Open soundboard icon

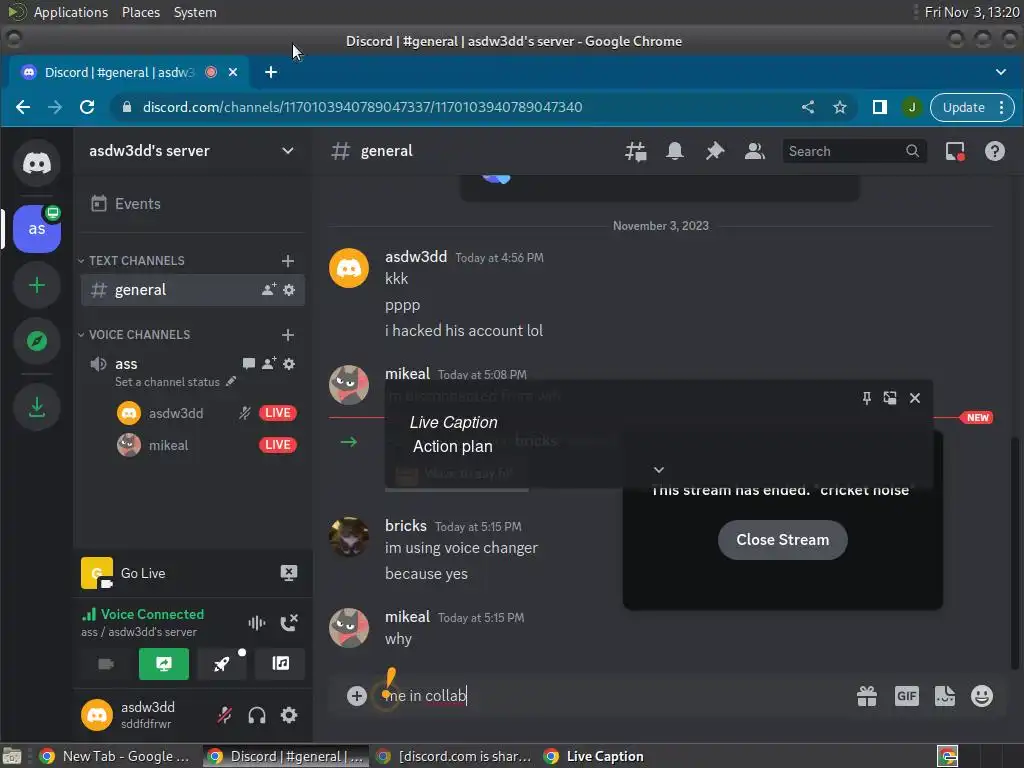click(x=280, y=664)
